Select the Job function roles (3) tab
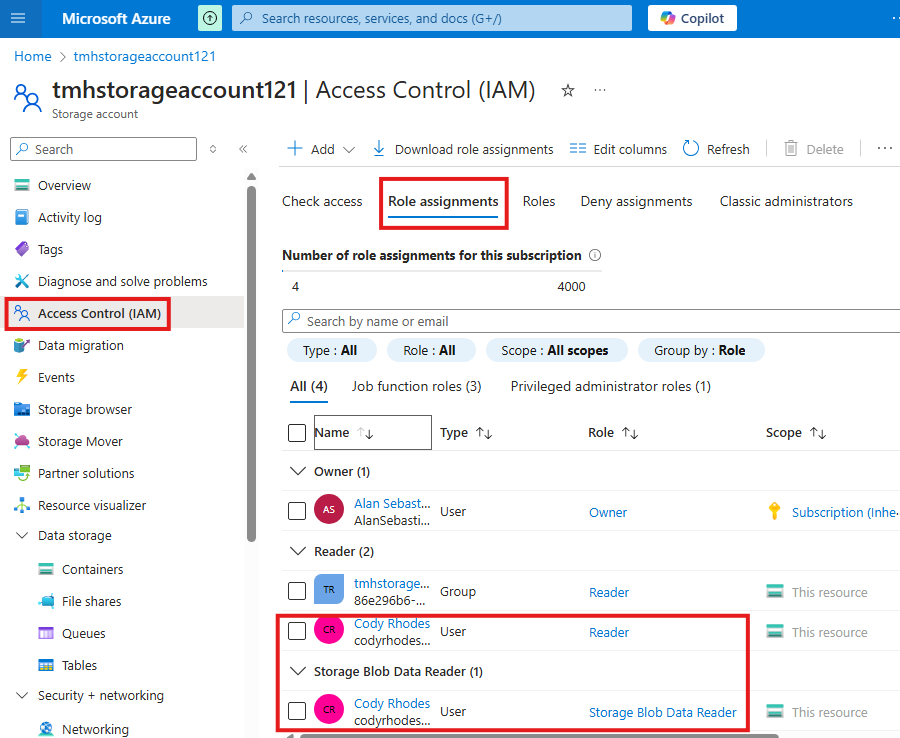The width and height of the screenshot is (900, 738). click(x=417, y=387)
